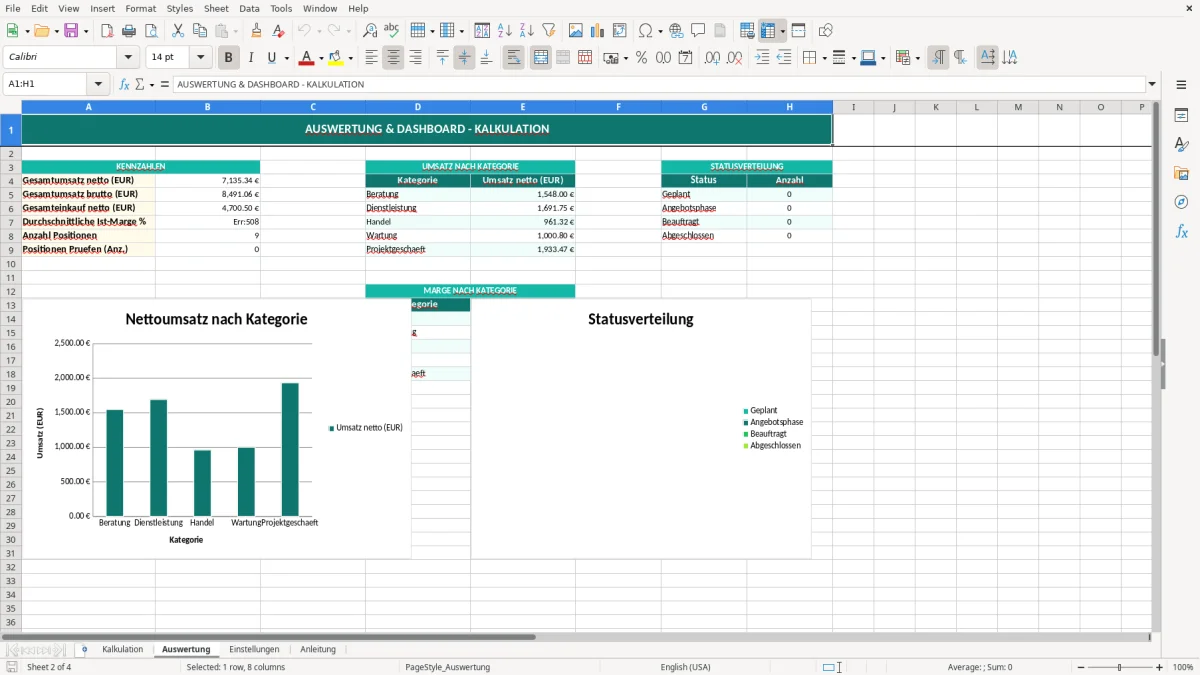The image size is (1200, 675).
Task: Switch to the Kalkulation sheet tab
Action: click(x=122, y=649)
